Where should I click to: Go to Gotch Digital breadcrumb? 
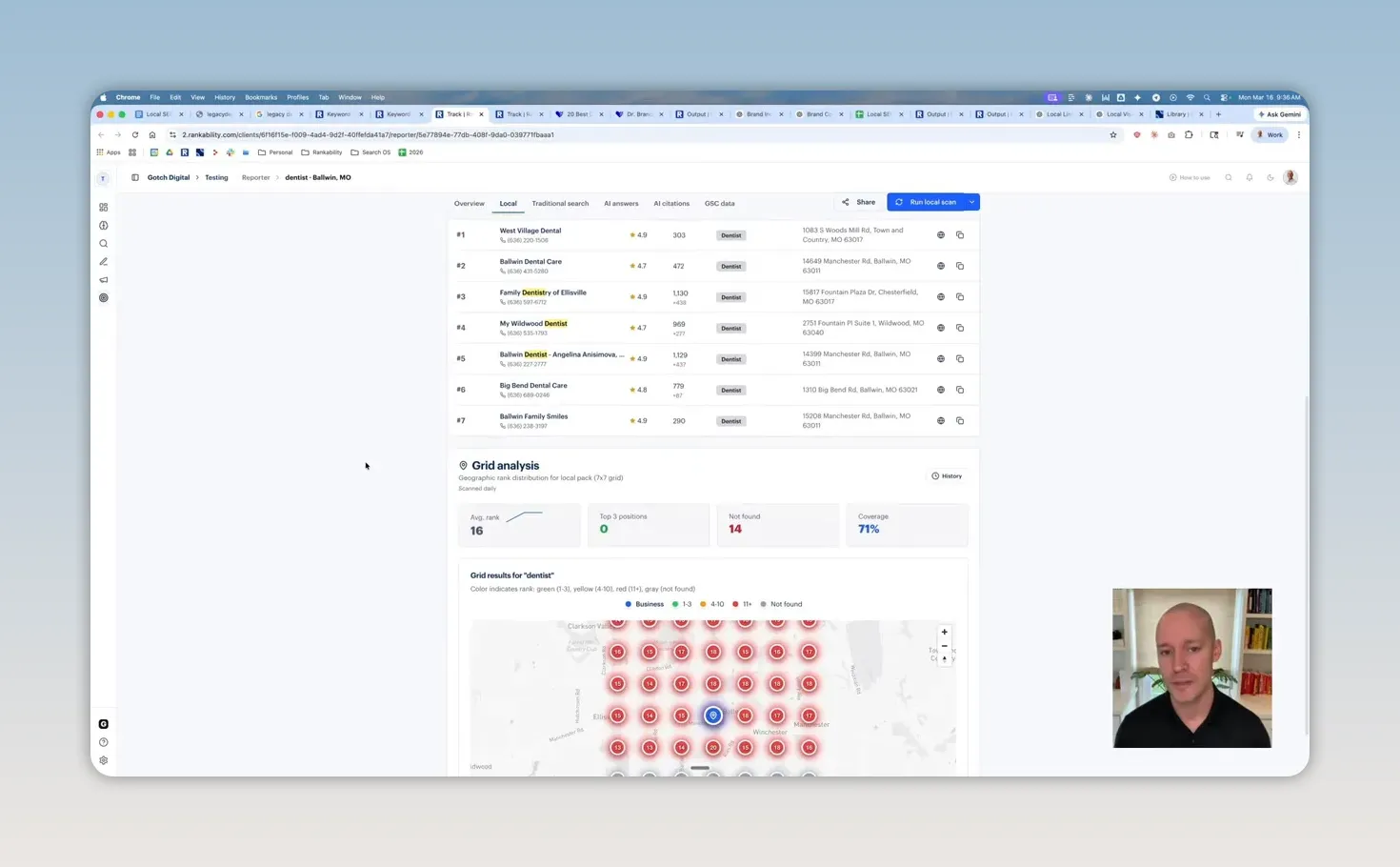(x=169, y=178)
